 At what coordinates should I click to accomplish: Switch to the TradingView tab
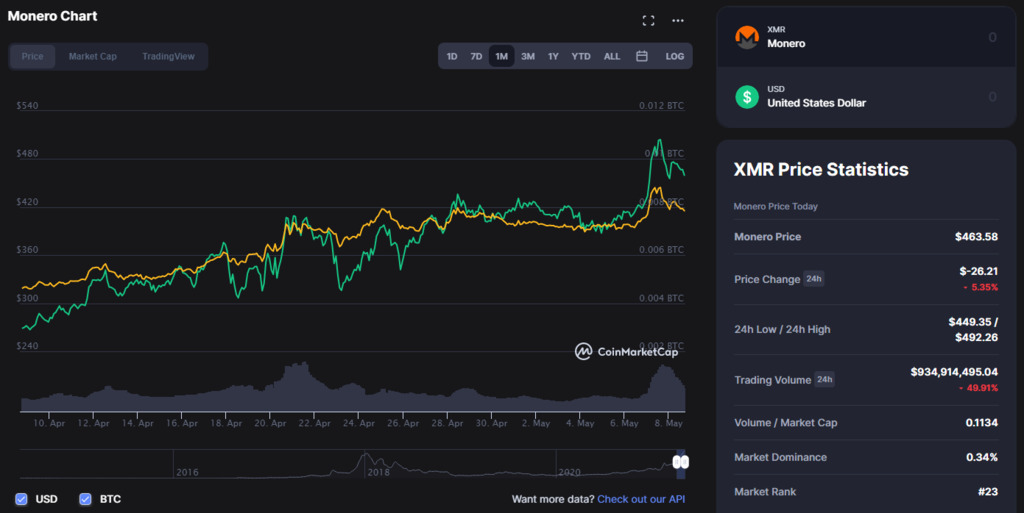[168, 56]
